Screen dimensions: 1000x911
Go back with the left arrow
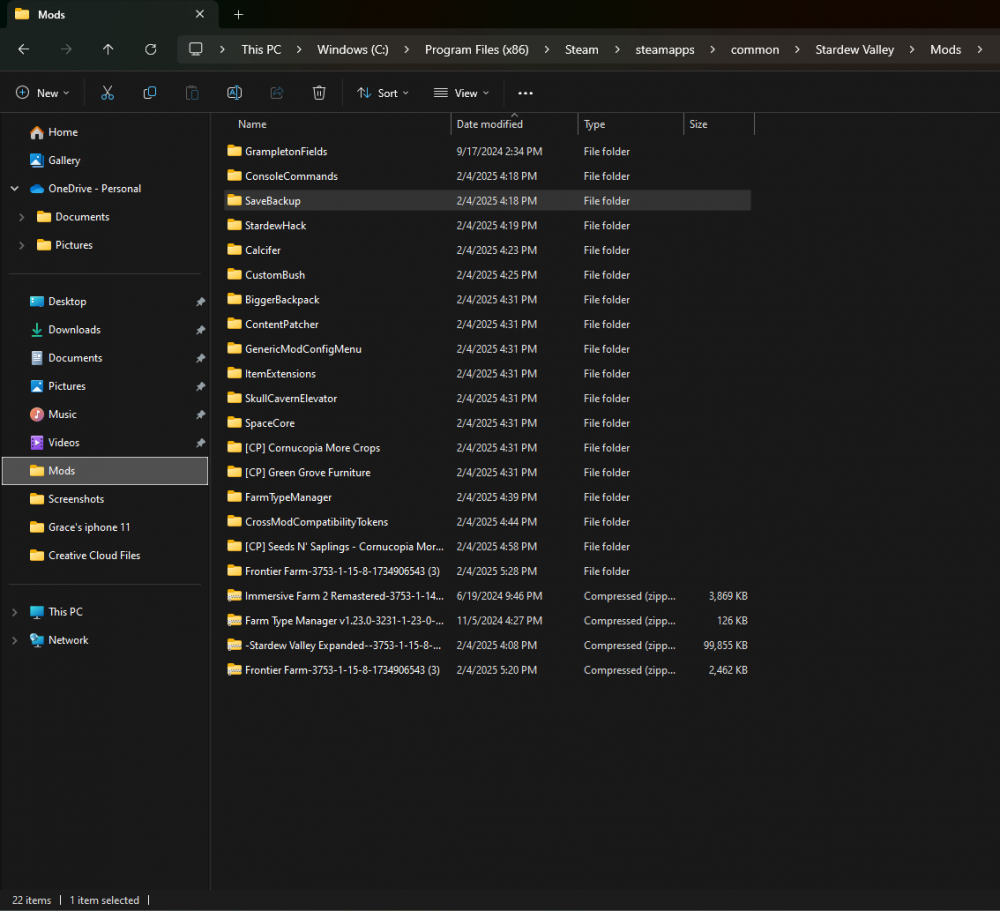pyautogui.click(x=24, y=49)
